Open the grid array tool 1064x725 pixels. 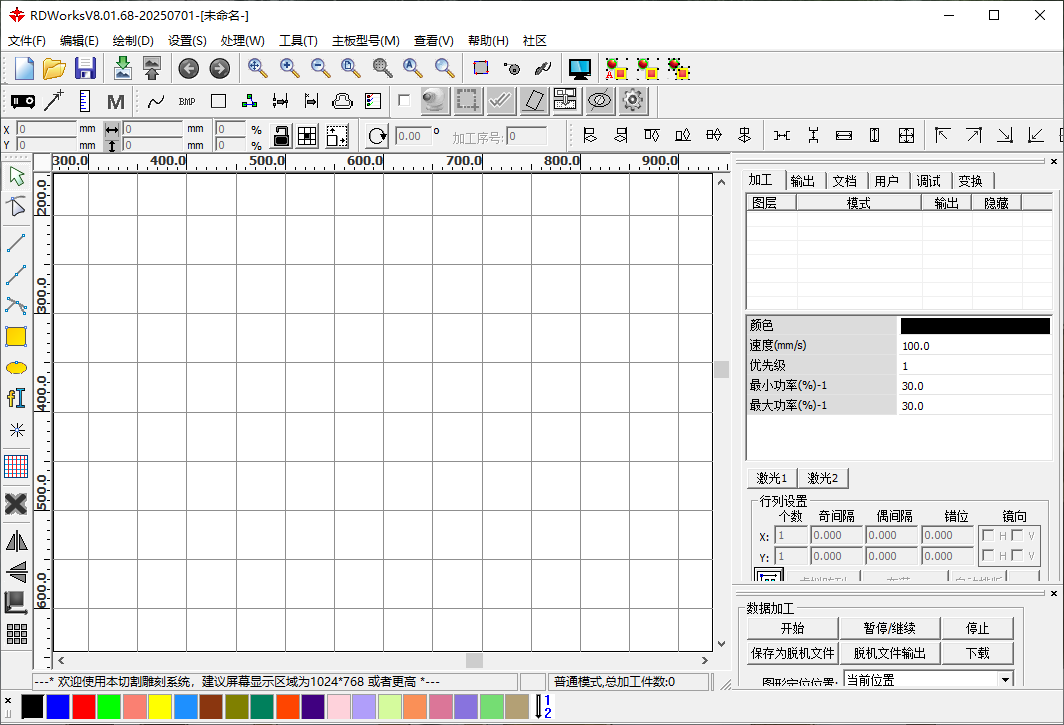pos(16,633)
